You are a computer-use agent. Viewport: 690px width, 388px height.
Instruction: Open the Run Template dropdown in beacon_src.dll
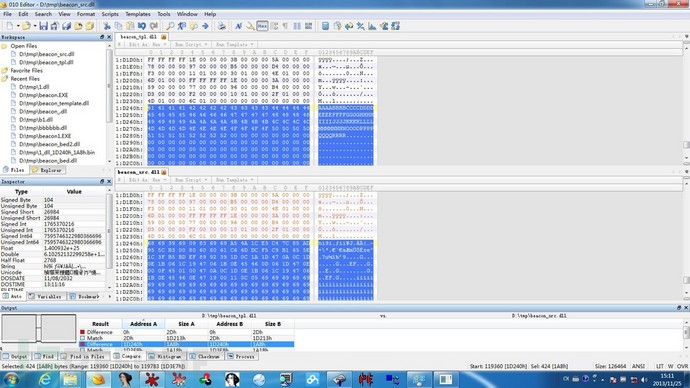235,180
